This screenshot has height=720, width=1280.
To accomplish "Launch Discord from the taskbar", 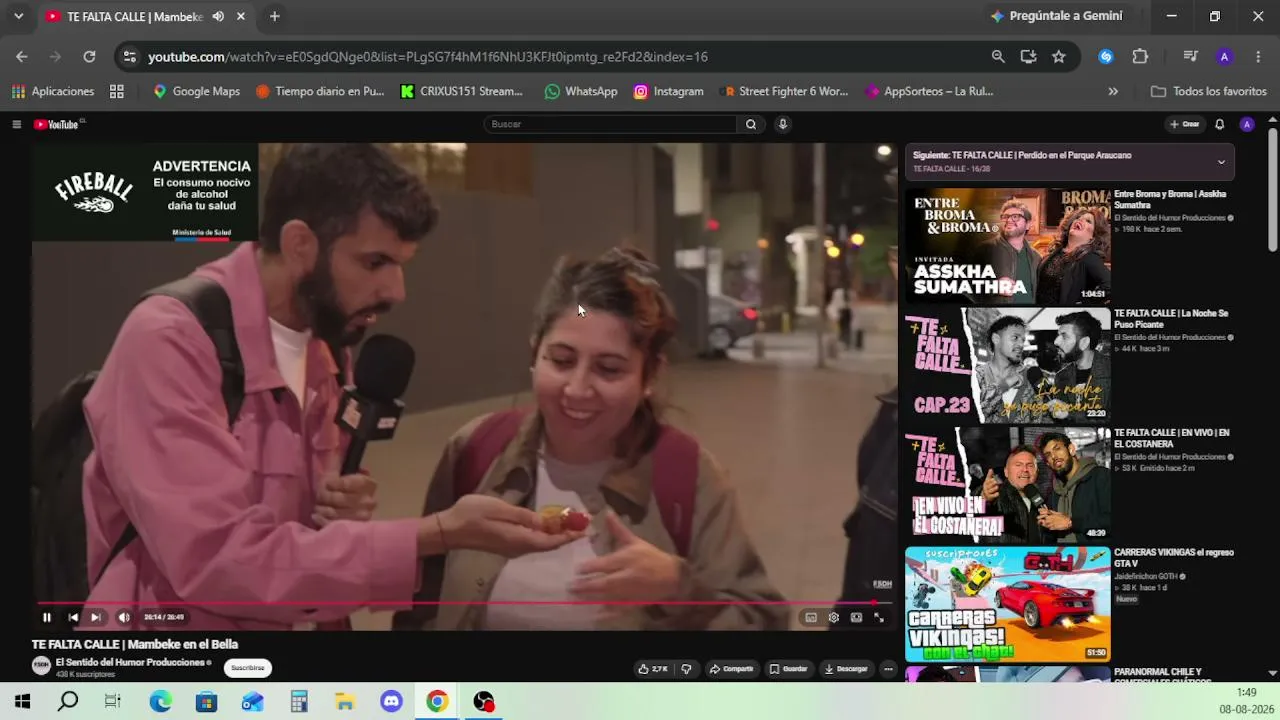I will click(x=391, y=702).
